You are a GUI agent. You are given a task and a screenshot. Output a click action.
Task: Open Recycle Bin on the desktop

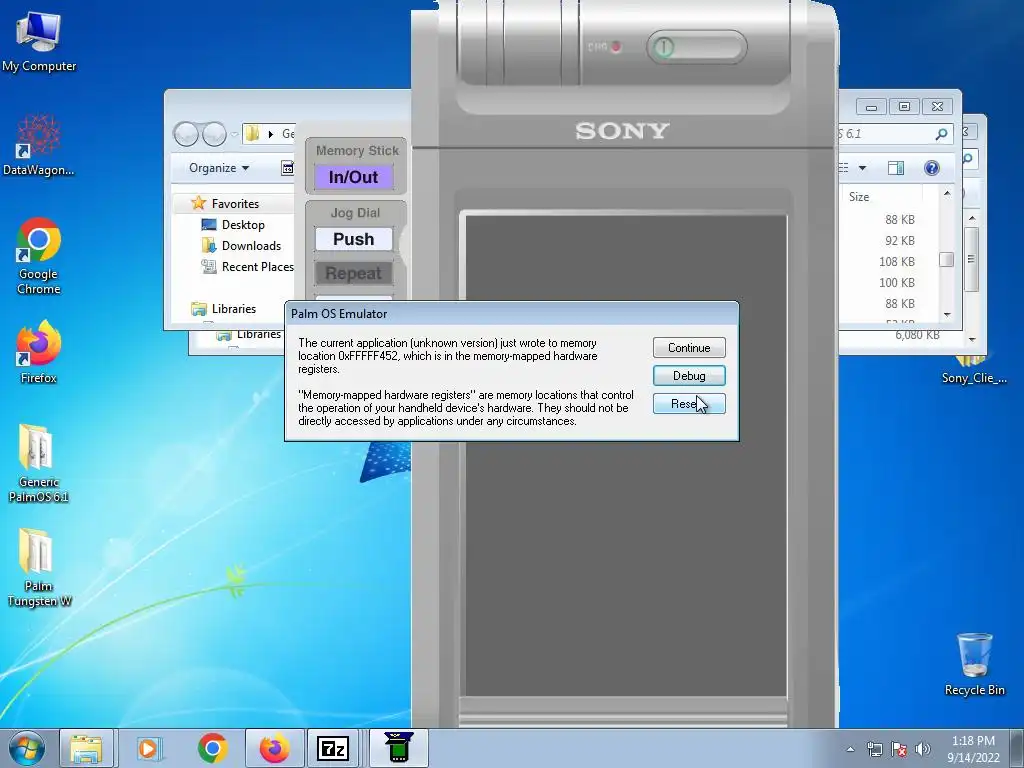click(x=974, y=664)
